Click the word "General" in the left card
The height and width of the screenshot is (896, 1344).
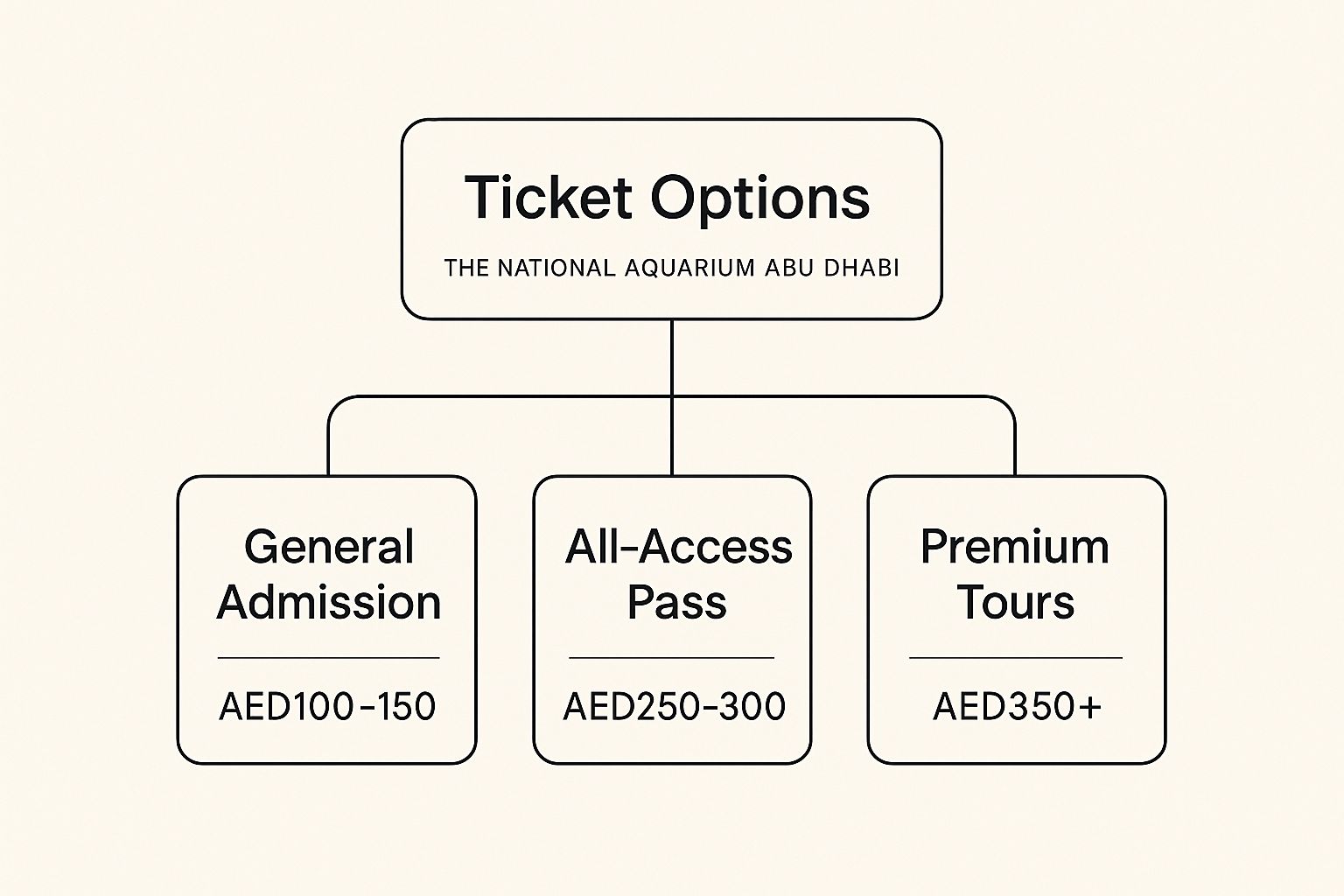click(x=328, y=548)
